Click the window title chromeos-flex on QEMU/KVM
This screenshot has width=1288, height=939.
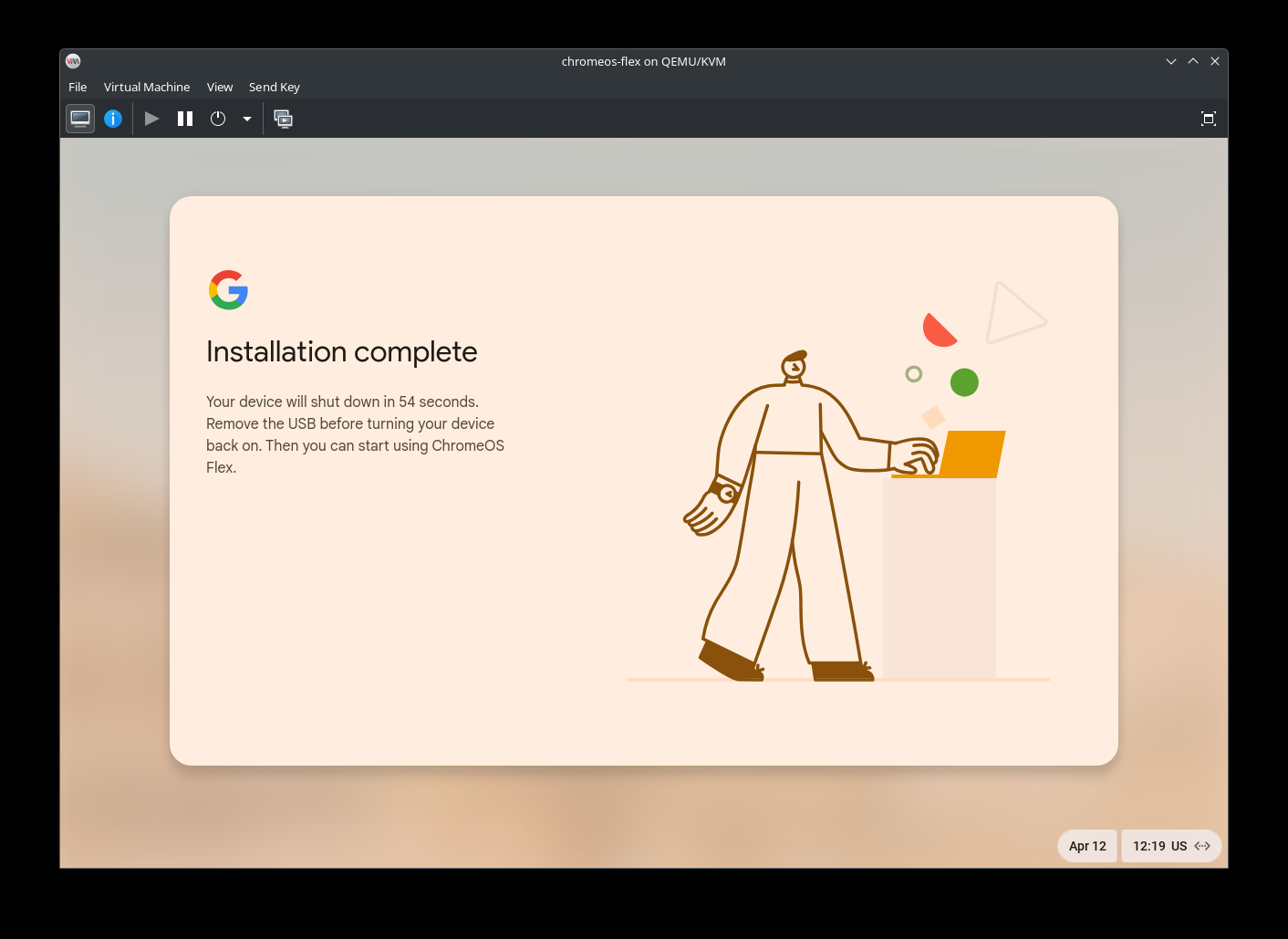click(x=644, y=61)
